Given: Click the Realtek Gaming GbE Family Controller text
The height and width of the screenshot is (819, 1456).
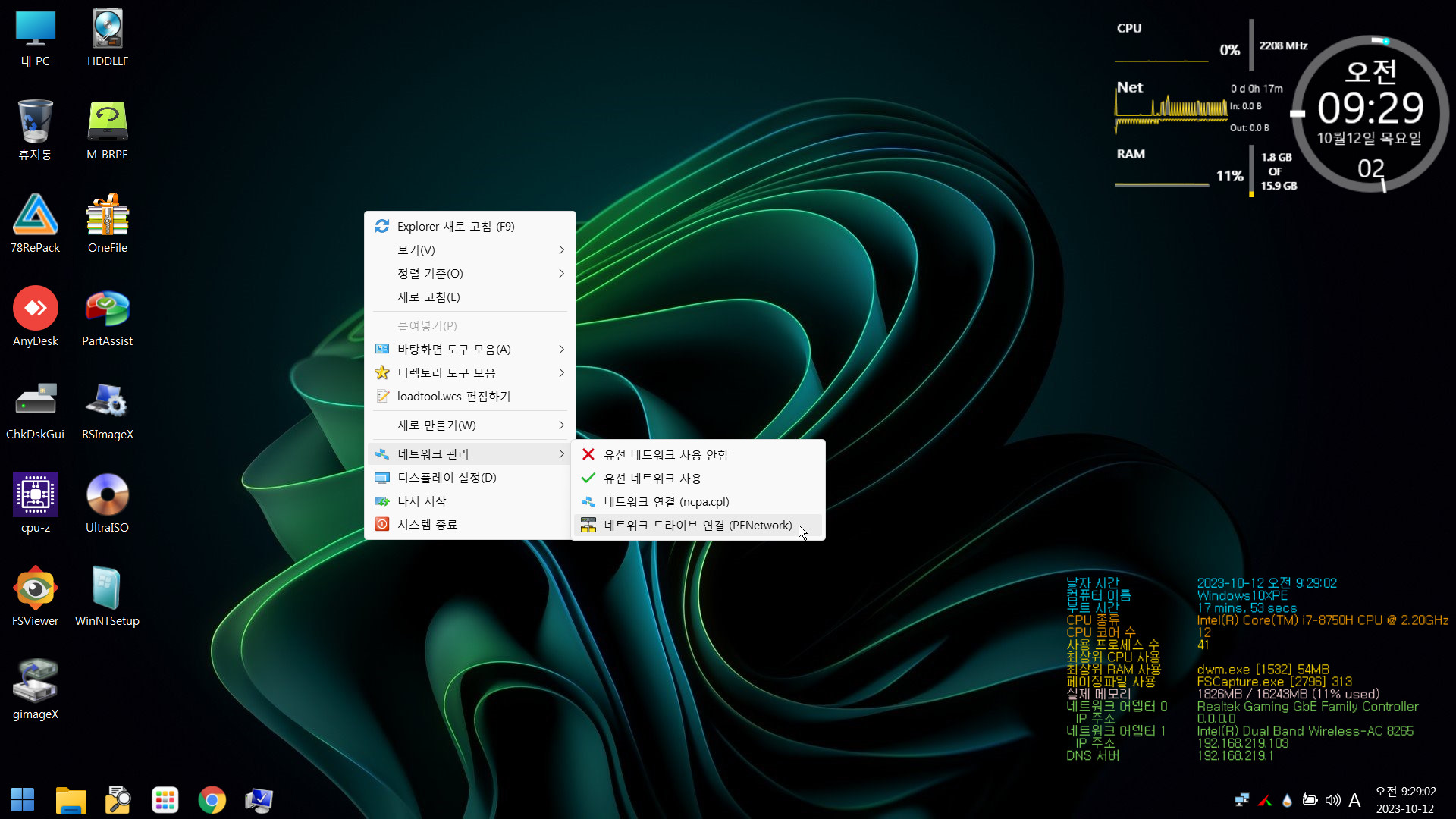Looking at the screenshot, I should [1307, 707].
